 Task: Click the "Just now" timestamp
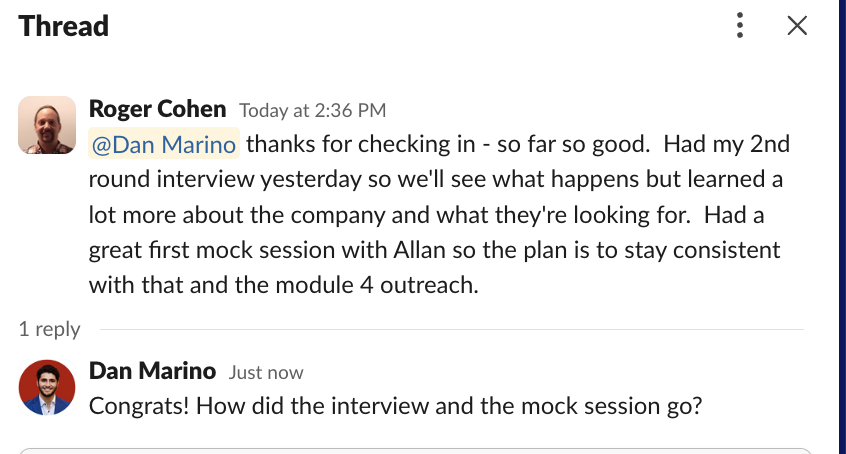(265, 372)
